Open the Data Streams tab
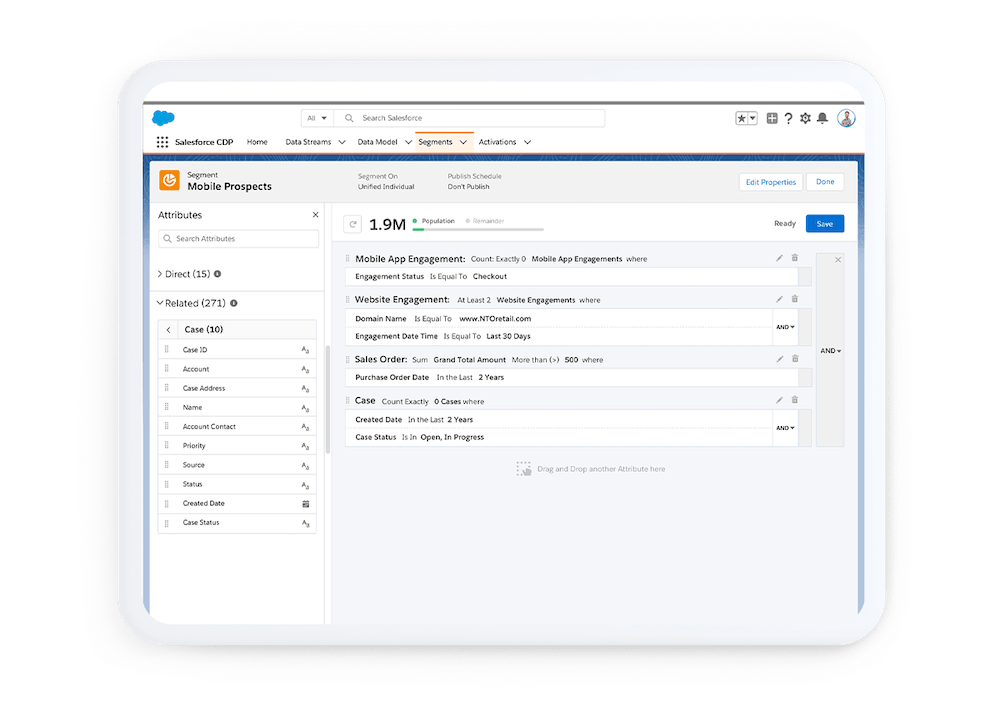The image size is (1000, 706). pos(308,142)
